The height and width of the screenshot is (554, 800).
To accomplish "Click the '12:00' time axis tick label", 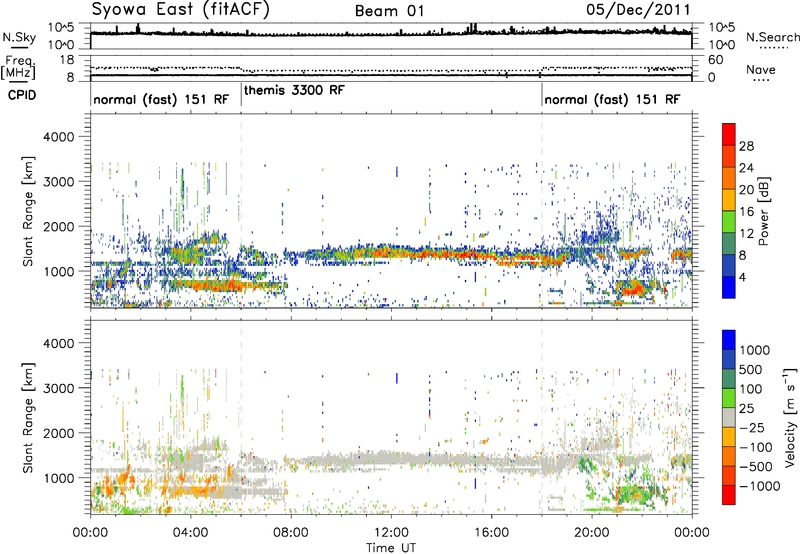I will coord(391,532).
